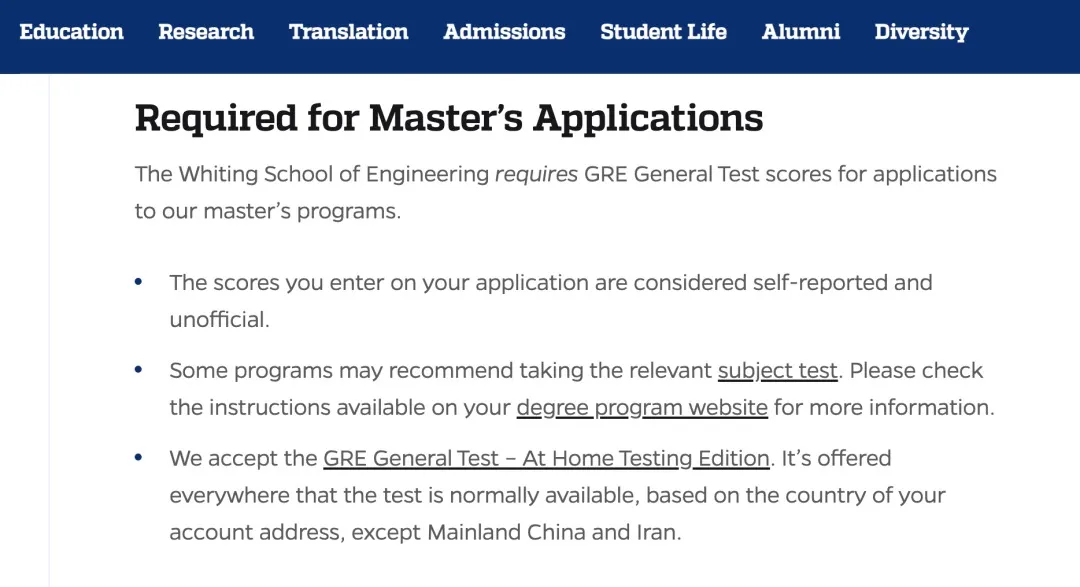Select Translation in the navigation bar
1080x587 pixels.
349,32
